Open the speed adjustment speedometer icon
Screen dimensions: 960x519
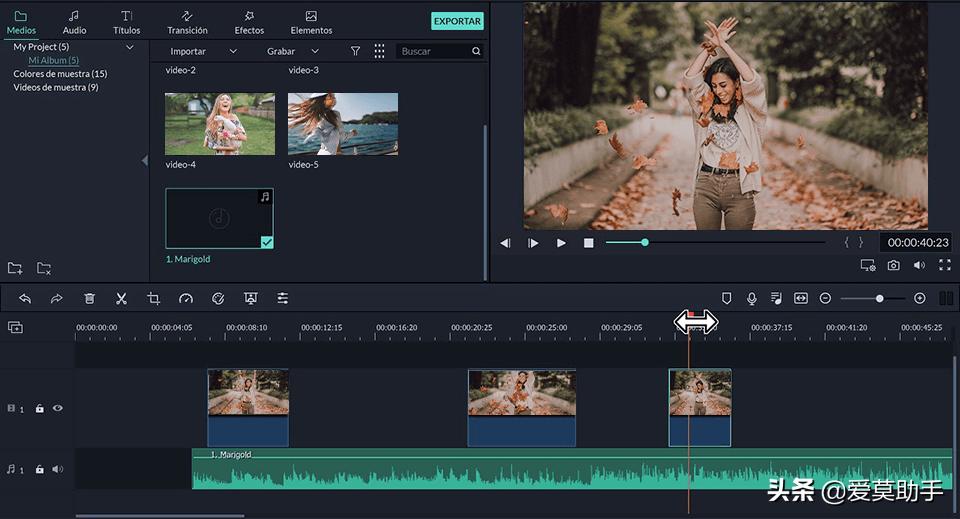coord(185,298)
